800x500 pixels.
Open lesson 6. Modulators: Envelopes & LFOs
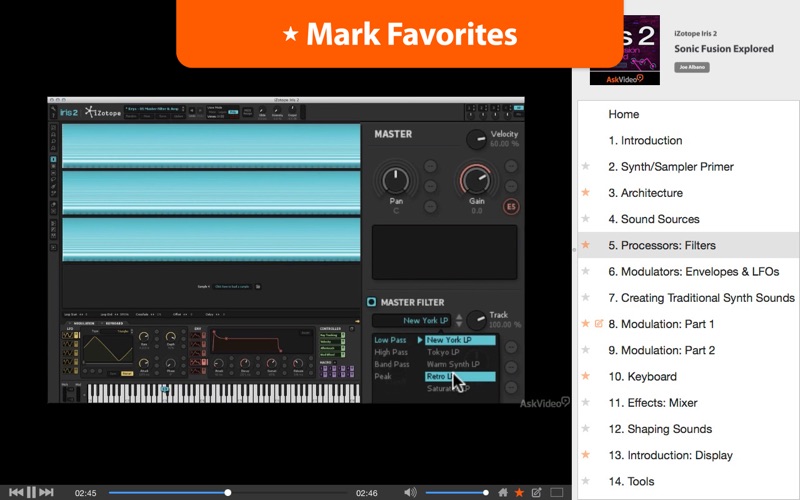688,271
